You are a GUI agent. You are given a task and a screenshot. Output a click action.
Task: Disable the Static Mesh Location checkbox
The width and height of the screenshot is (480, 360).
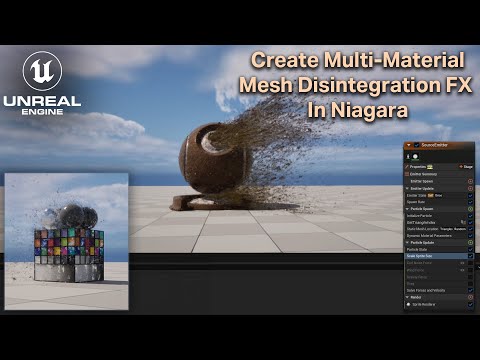(x=470, y=229)
